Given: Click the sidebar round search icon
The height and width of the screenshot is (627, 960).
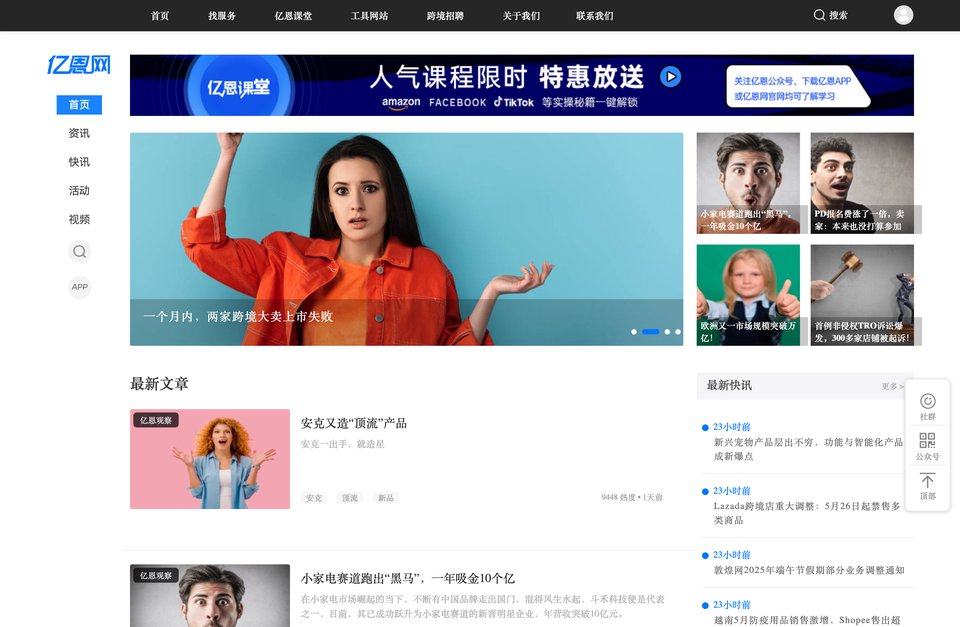Looking at the screenshot, I should click(80, 252).
